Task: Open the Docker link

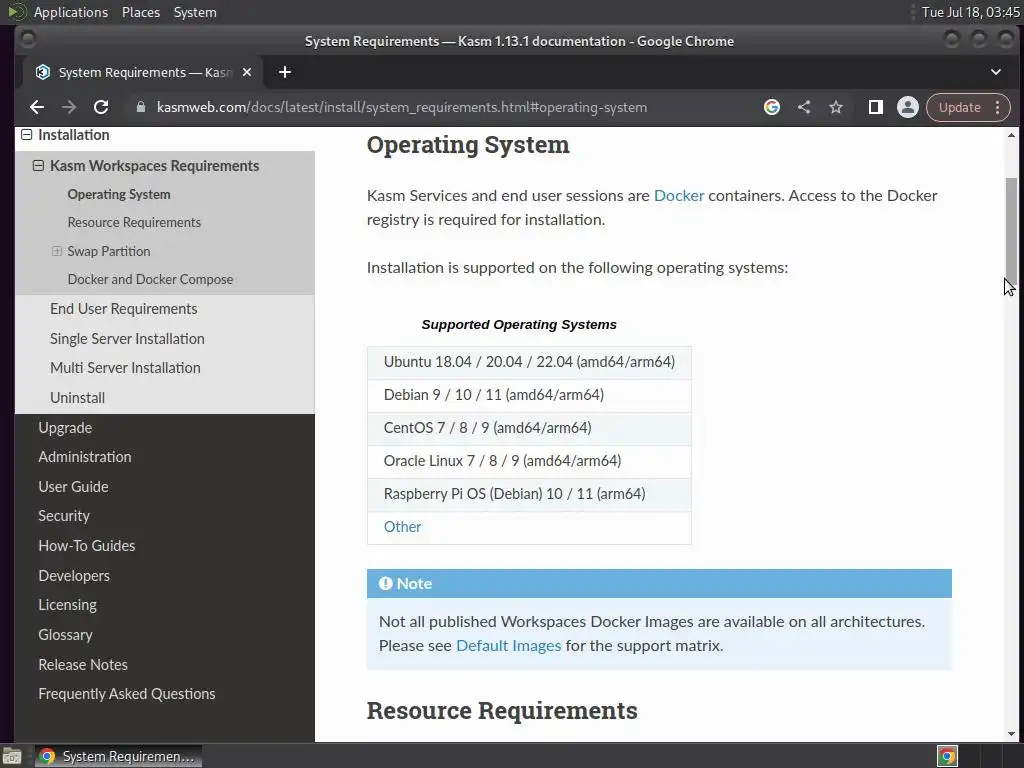Action: coord(679,195)
